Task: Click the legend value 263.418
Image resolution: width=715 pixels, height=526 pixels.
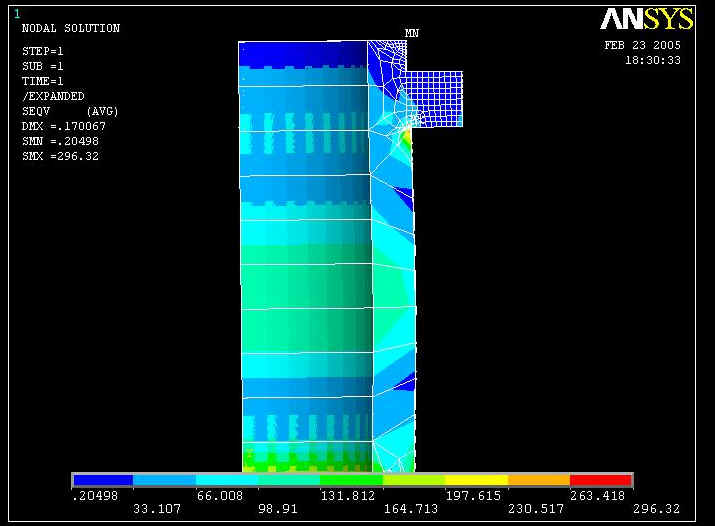Action: (x=597, y=495)
